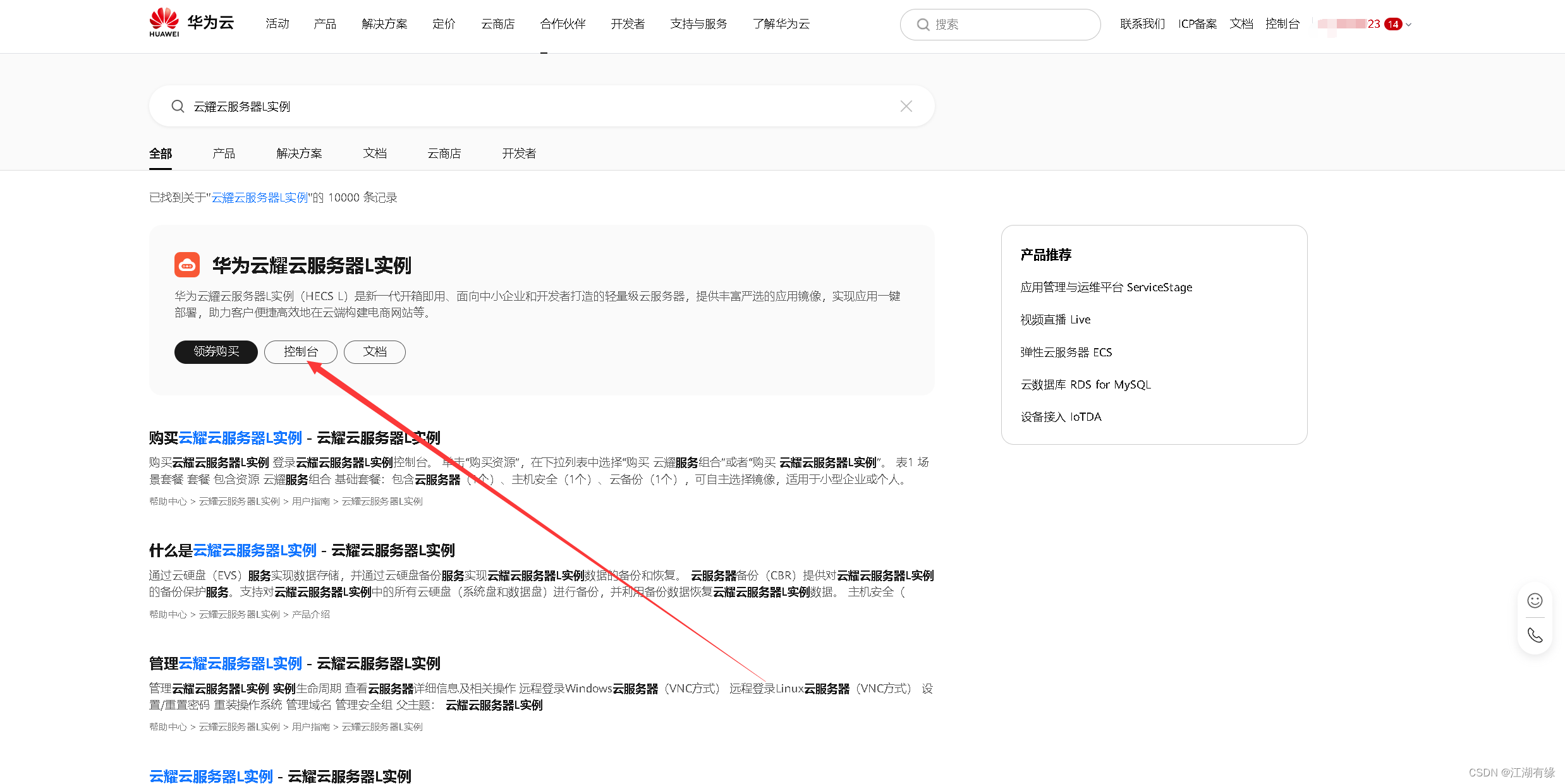Screen dimensions: 1565x784
Task: Click the search icon in the top header bar
Action: (x=923, y=24)
